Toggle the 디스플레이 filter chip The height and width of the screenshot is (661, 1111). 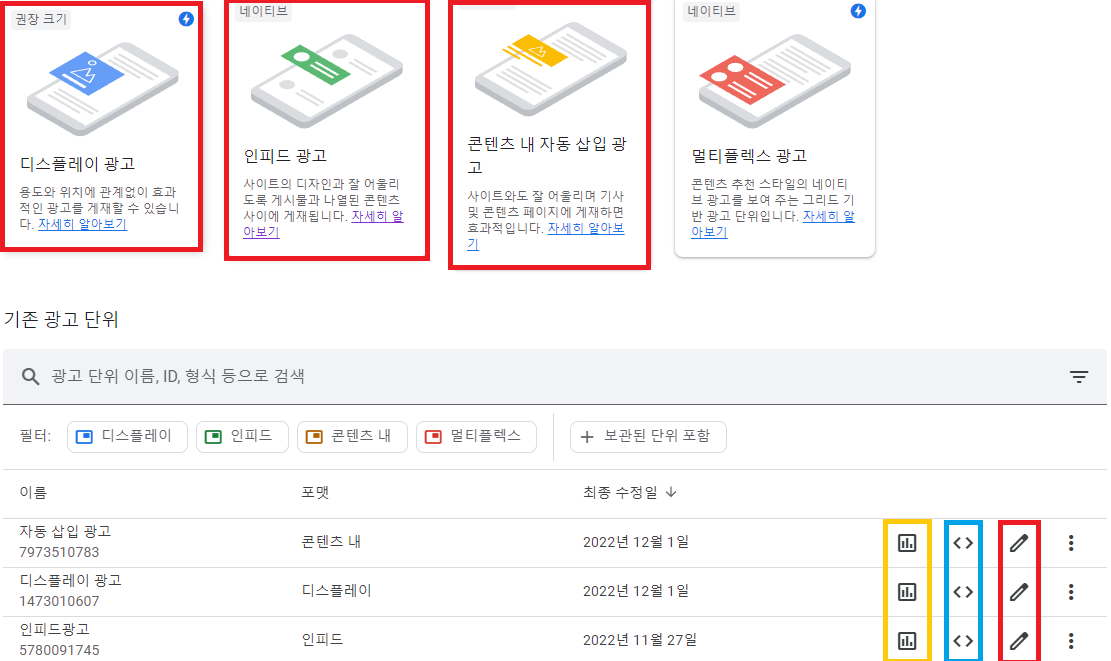pos(127,436)
